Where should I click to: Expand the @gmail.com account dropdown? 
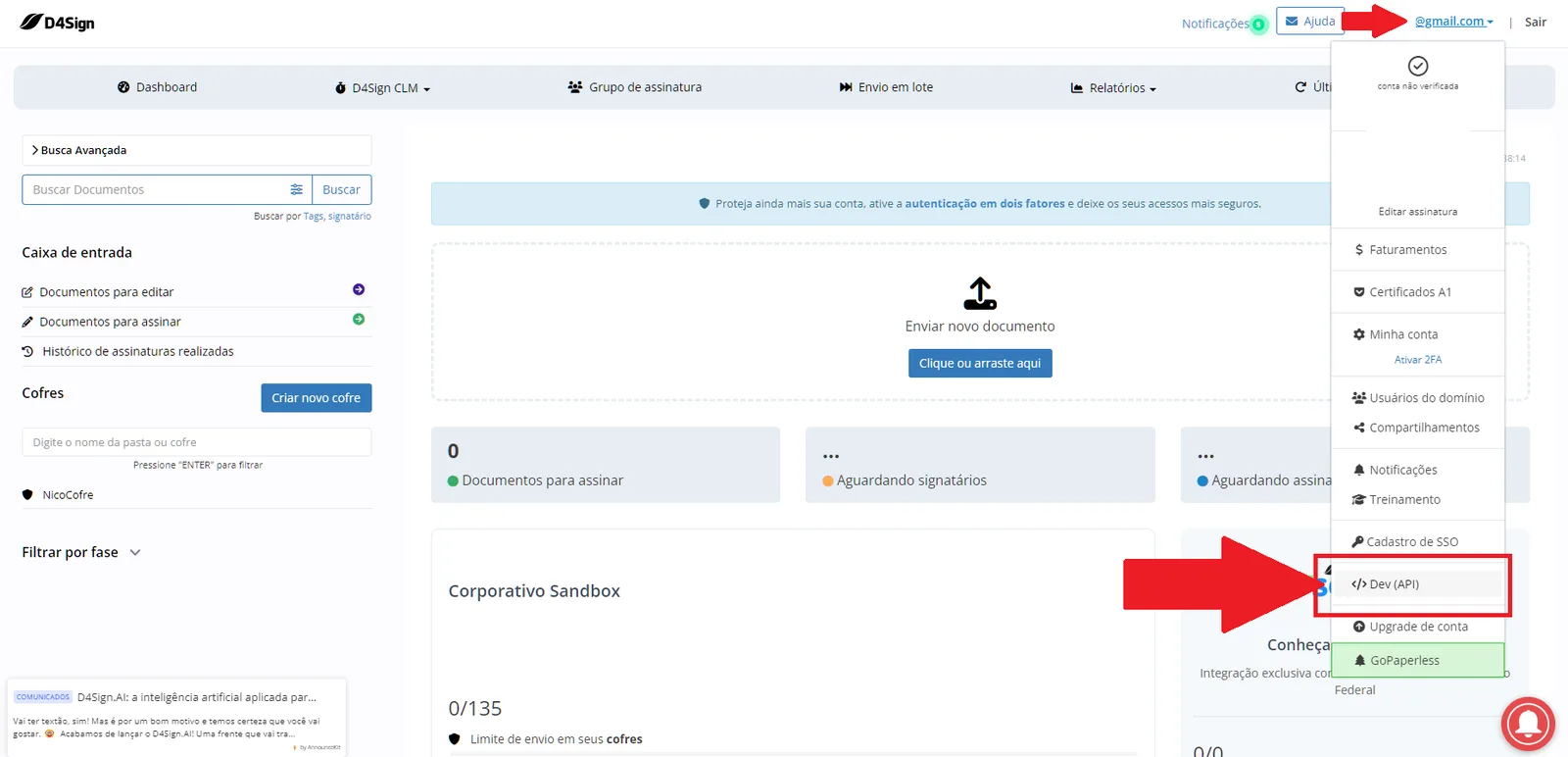tap(1453, 22)
